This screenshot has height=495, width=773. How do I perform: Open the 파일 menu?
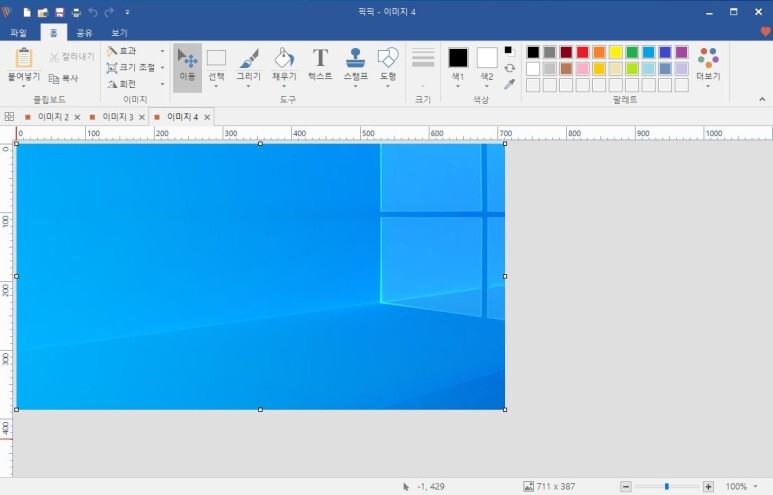[19, 33]
